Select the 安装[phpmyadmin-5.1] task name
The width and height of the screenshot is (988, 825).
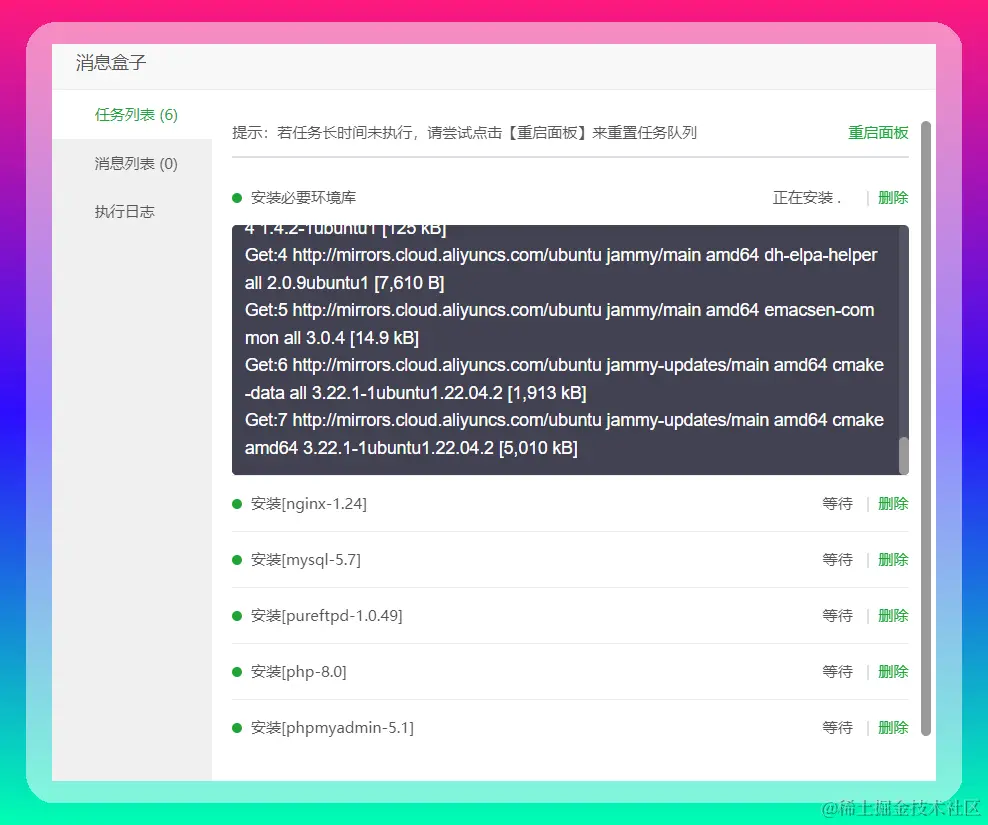point(332,728)
